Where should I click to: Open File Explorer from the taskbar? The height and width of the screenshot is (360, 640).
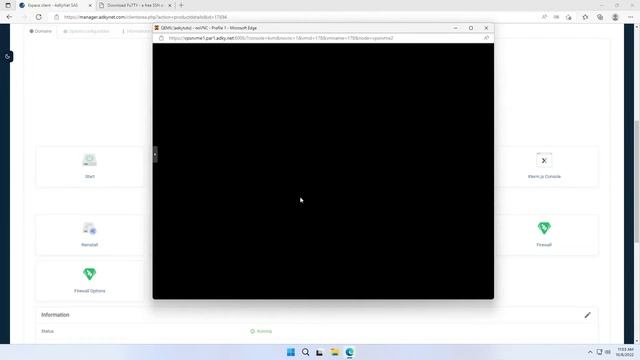pyautogui.click(x=335, y=352)
